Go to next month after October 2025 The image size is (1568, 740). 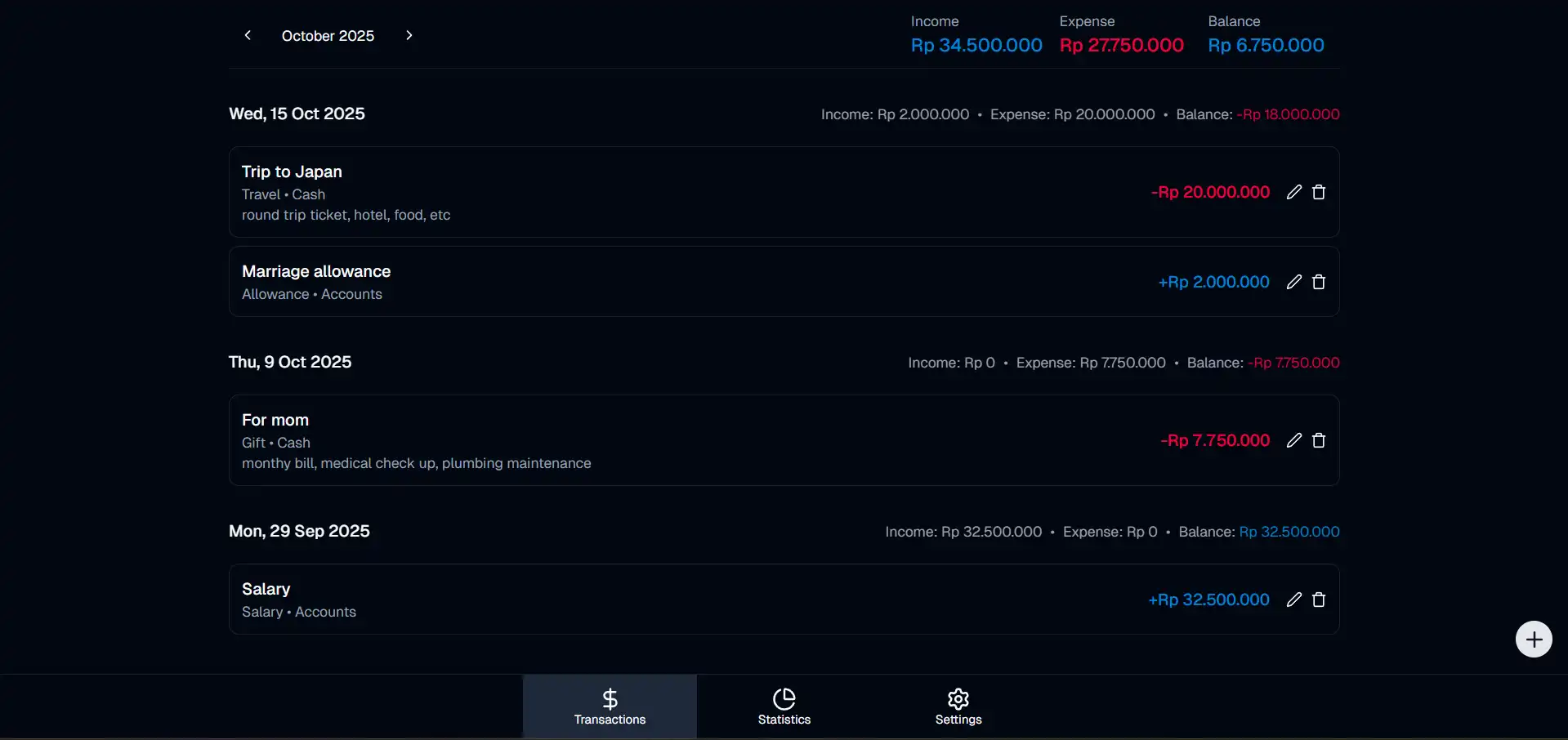pos(409,35)
